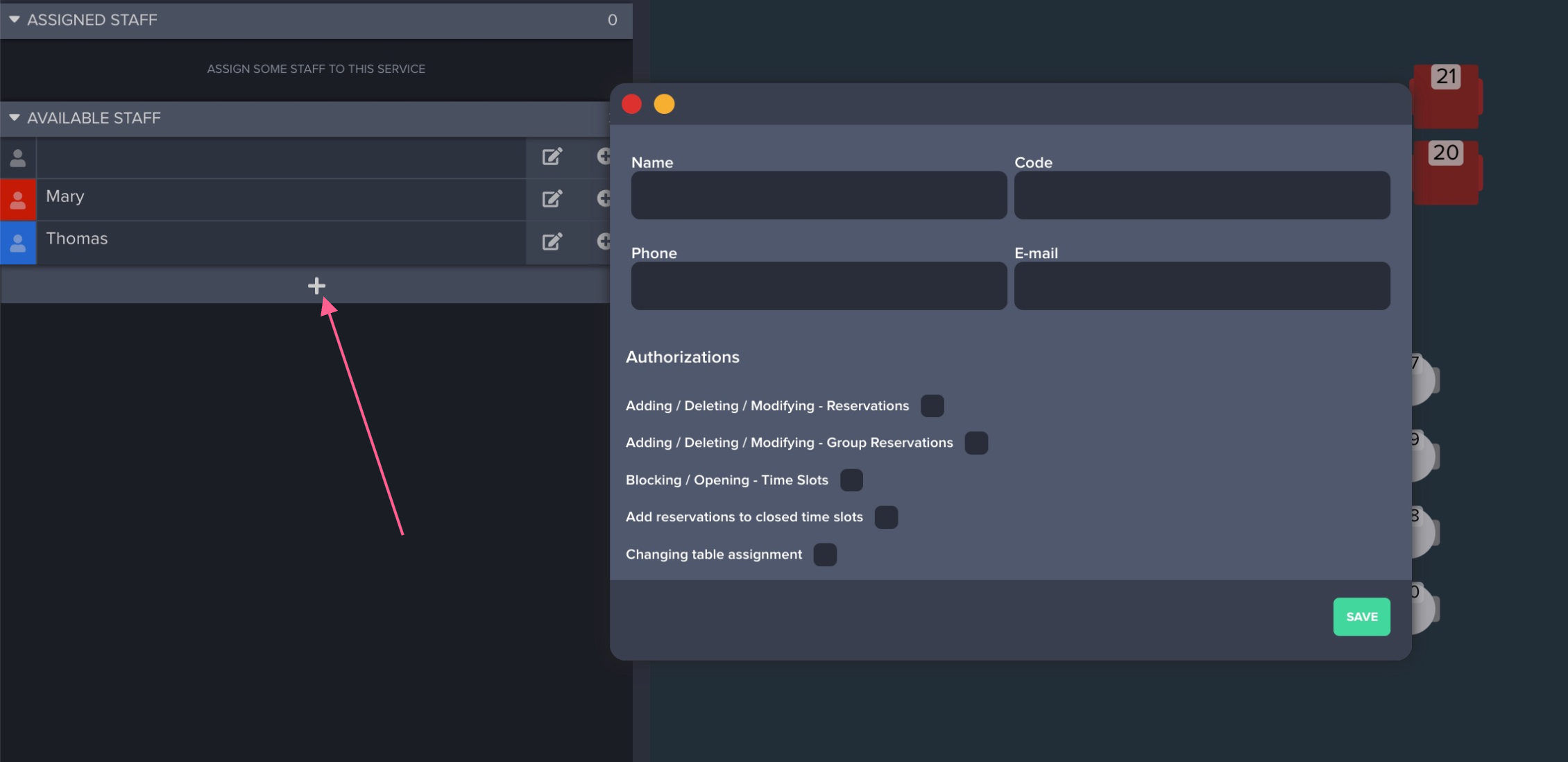1568x762 pixels.
Task: Focus the E-mail text field
Action: pyautogui.click(x=1202, y=286)
